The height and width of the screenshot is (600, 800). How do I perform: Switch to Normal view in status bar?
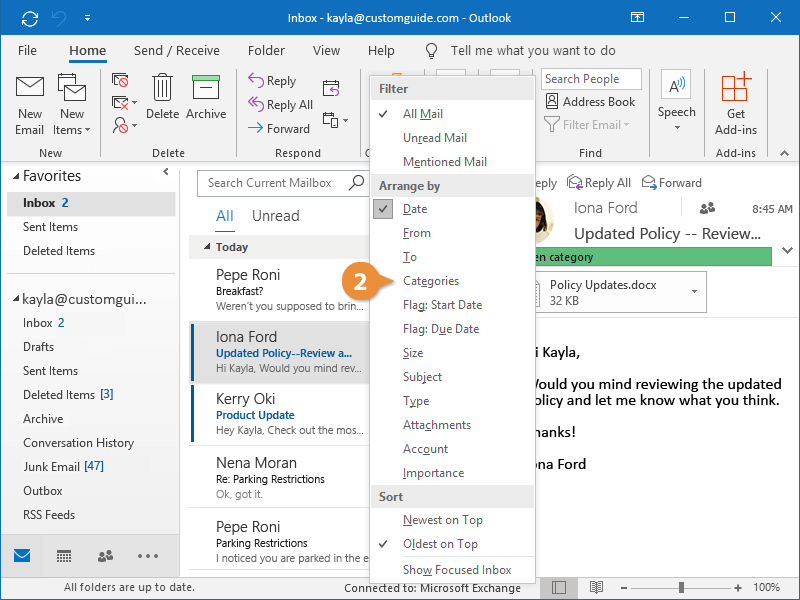pyautogui.click(x=559, y=587)
